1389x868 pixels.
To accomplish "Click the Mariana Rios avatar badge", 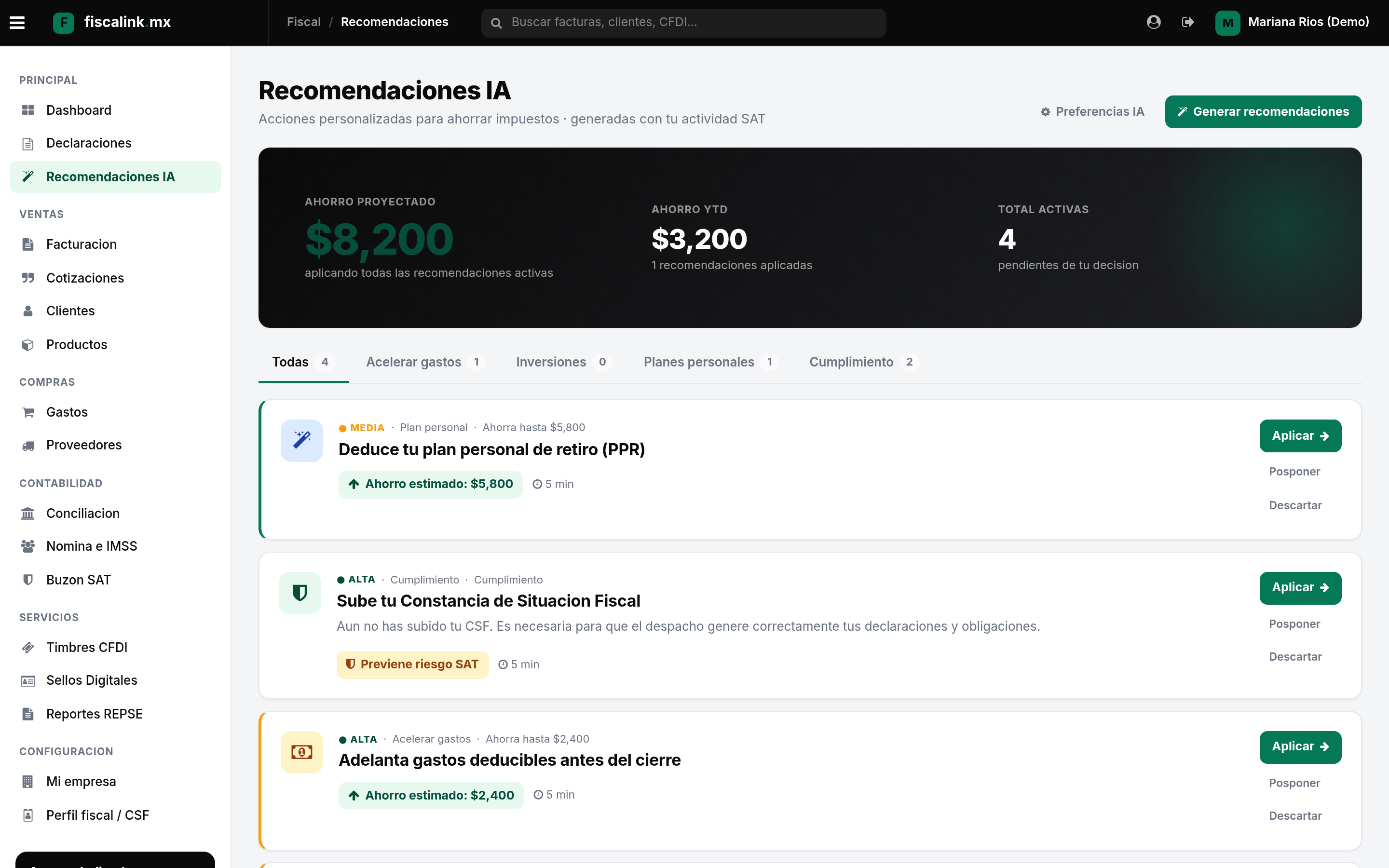I will [x=1228, y=23].
